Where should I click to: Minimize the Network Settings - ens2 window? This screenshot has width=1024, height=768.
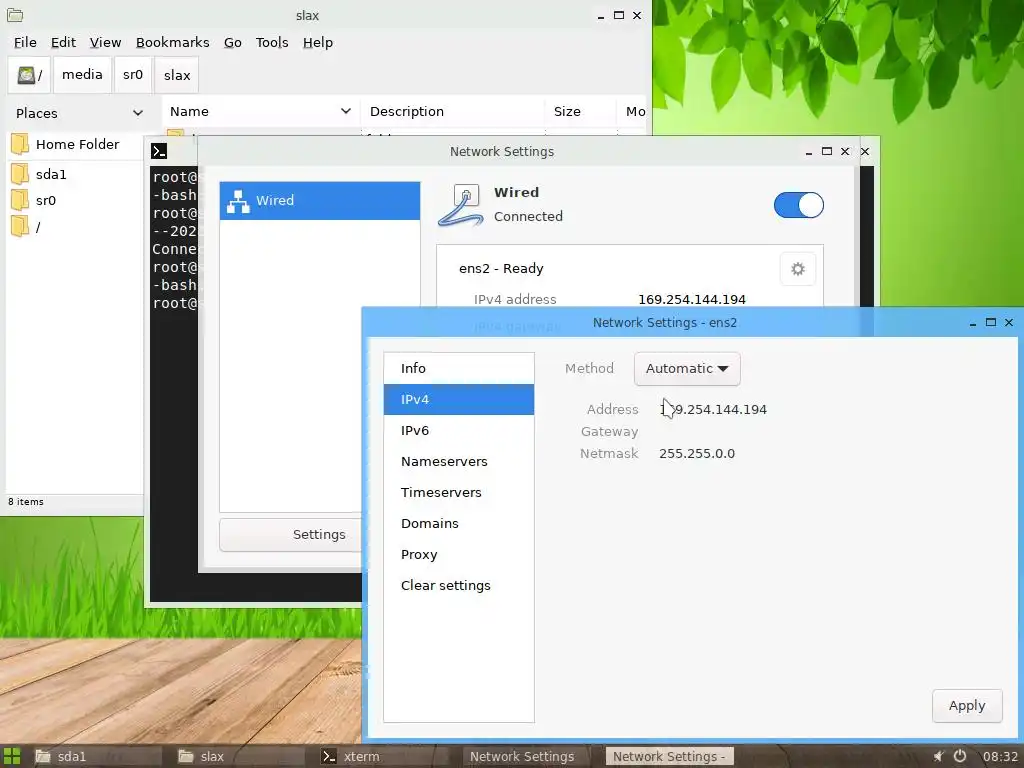coord(973,323)
